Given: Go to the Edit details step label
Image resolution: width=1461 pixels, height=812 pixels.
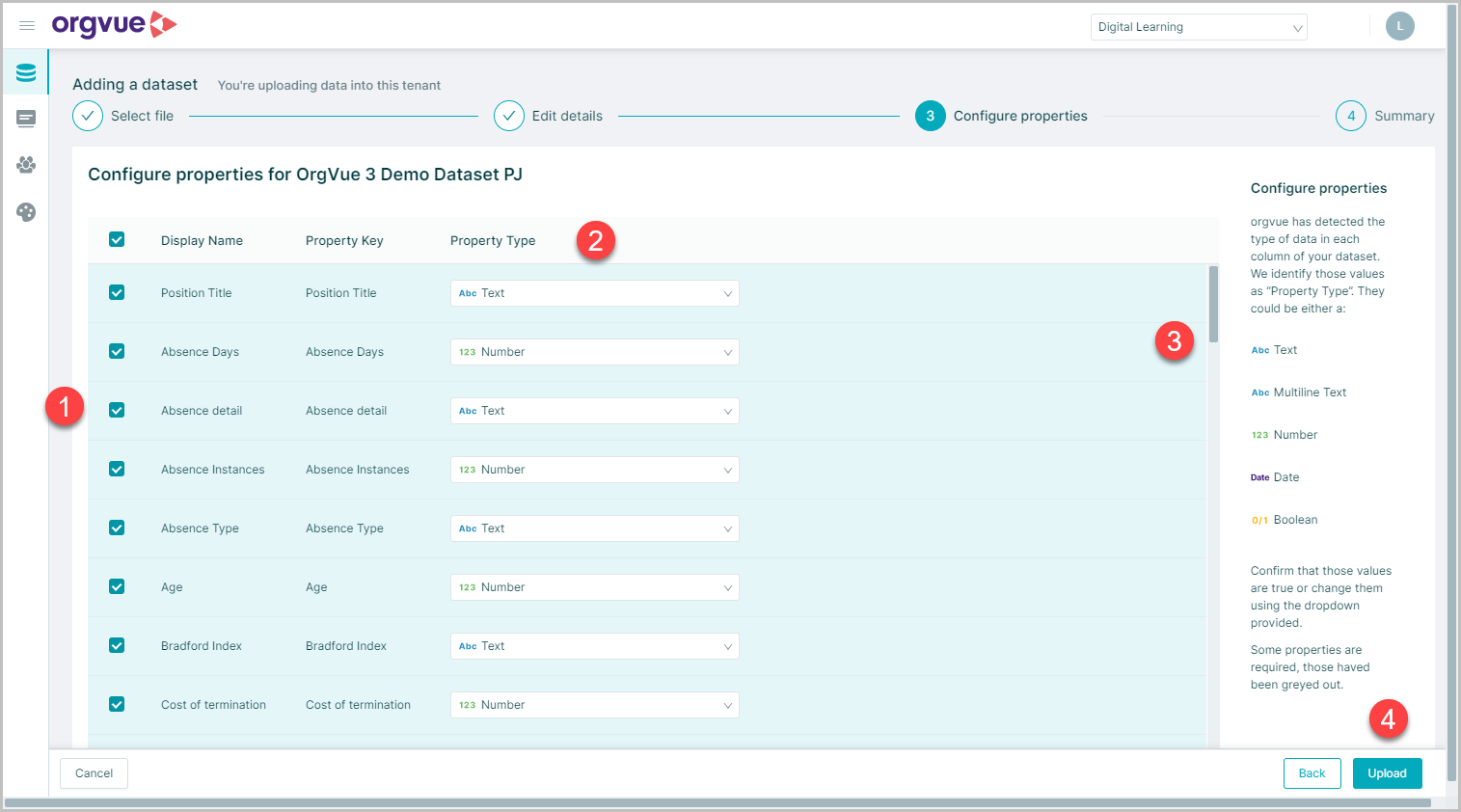Looking at the screenshot, I should (567, 116).
